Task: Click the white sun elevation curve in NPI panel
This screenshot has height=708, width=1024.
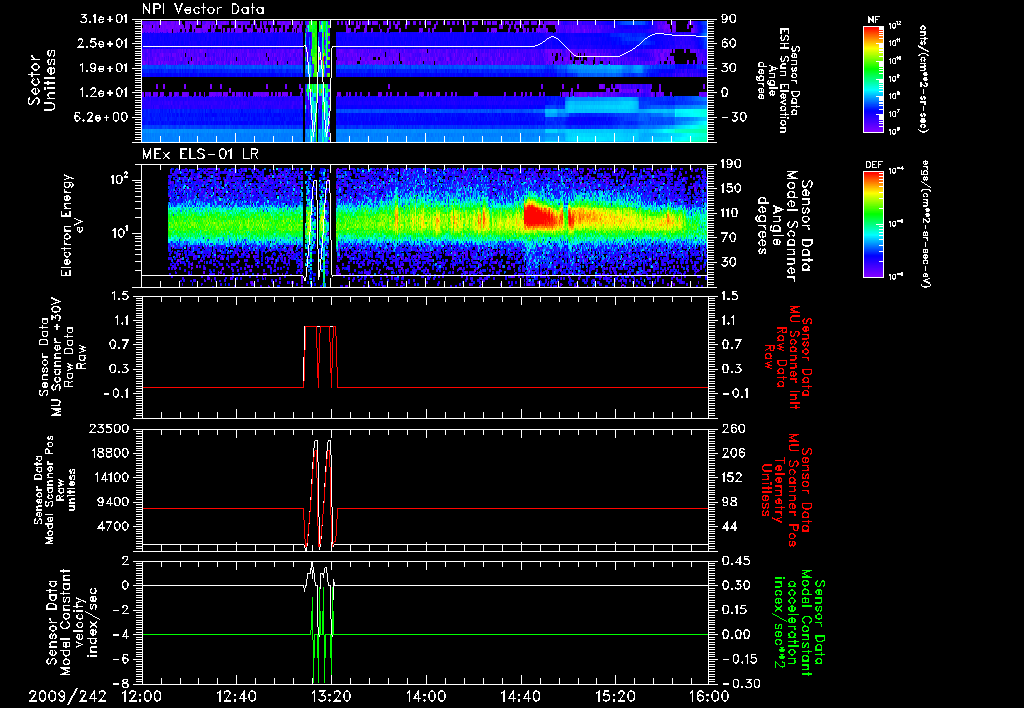Action: click(x=424, y=46)
